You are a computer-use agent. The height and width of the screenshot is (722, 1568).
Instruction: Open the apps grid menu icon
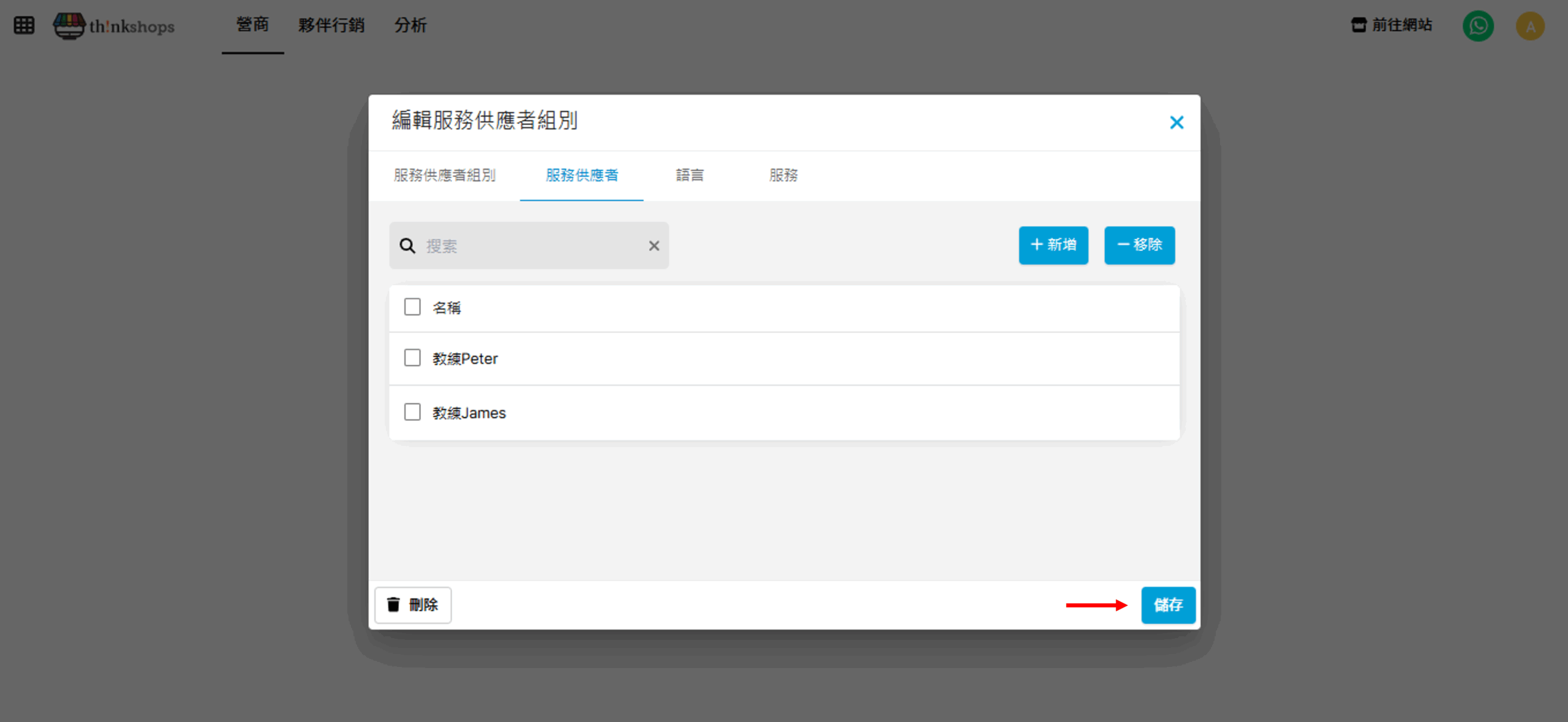(24, 26)
